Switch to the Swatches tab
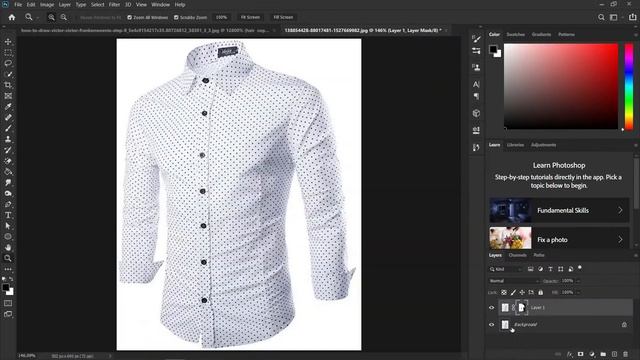This screenshot has width=640, height=360. click(516, 34)
